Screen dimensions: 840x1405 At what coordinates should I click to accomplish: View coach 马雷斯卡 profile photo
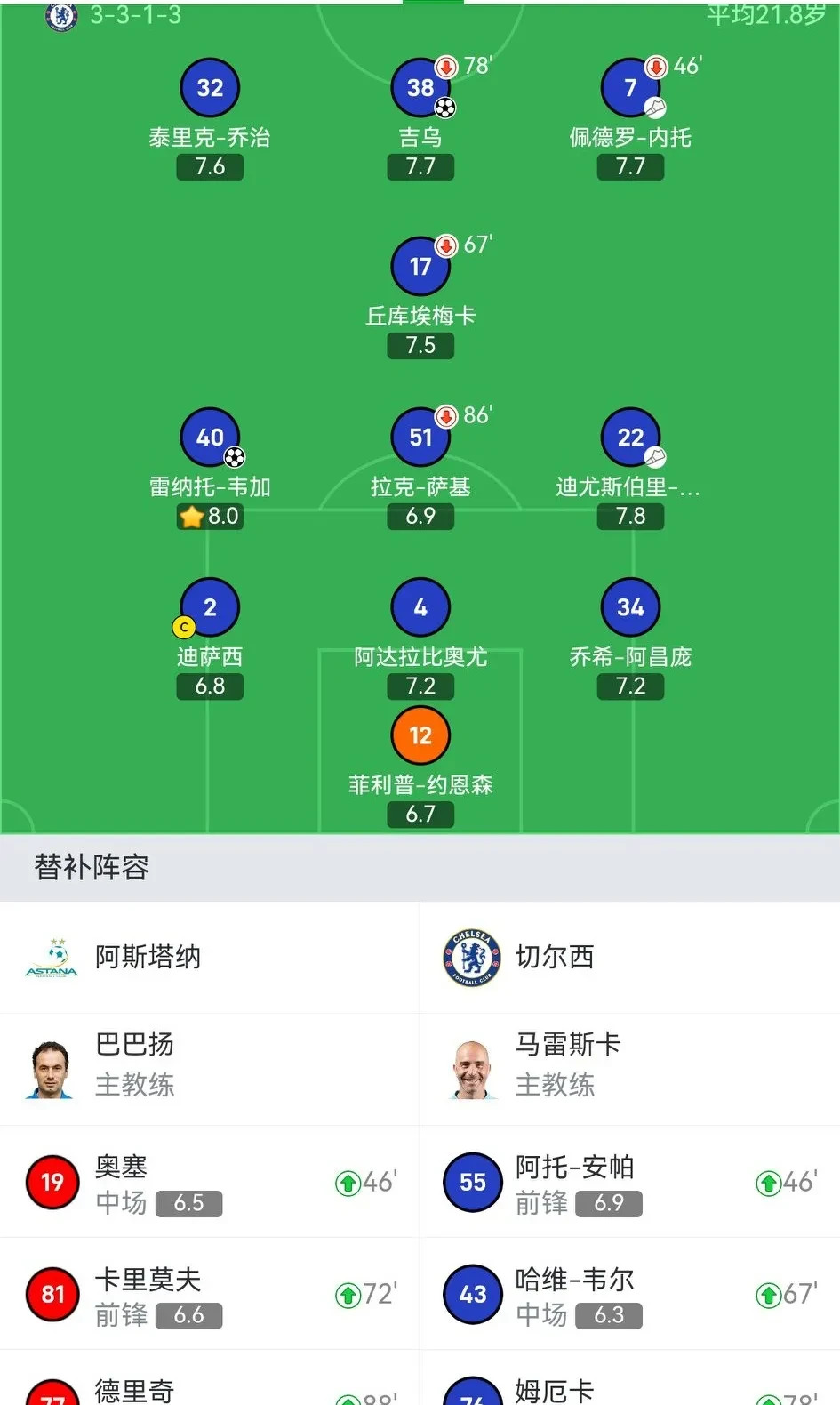[472, 1070]
